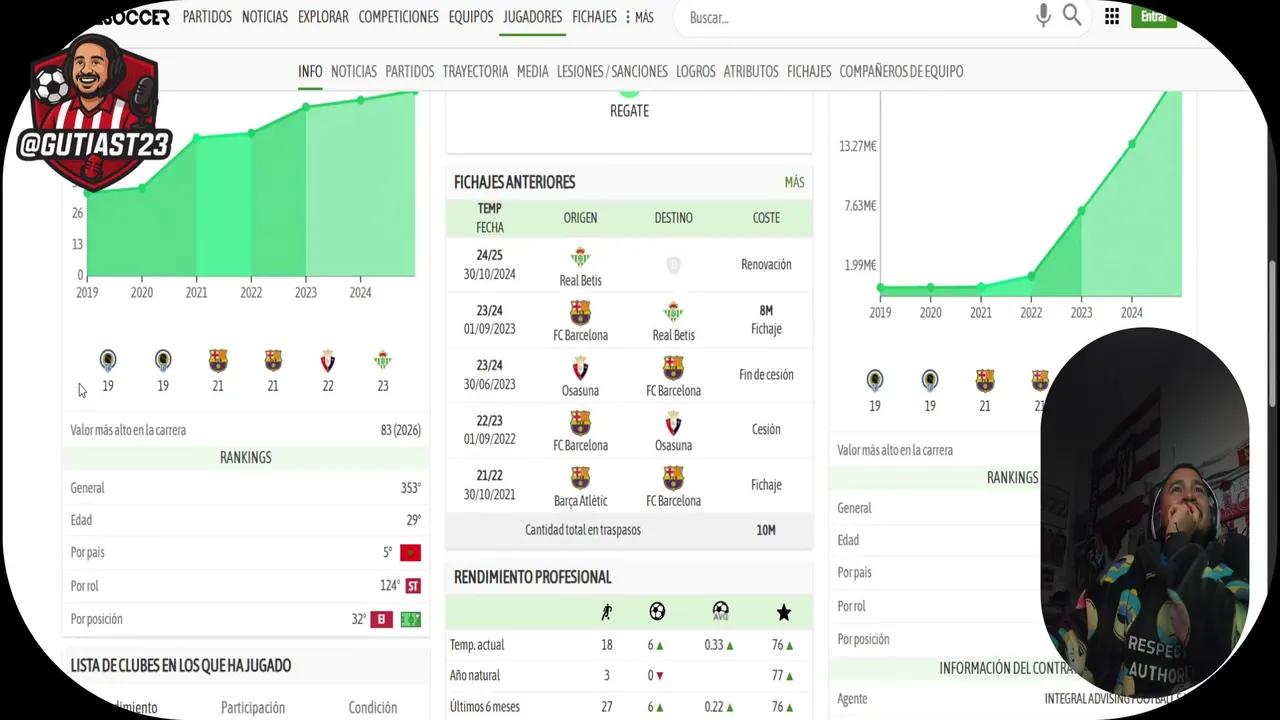1280x720 pixels.
Task: Click FC Barcelona origin crest in 01/09/2022 row
Action: (580, 422)
